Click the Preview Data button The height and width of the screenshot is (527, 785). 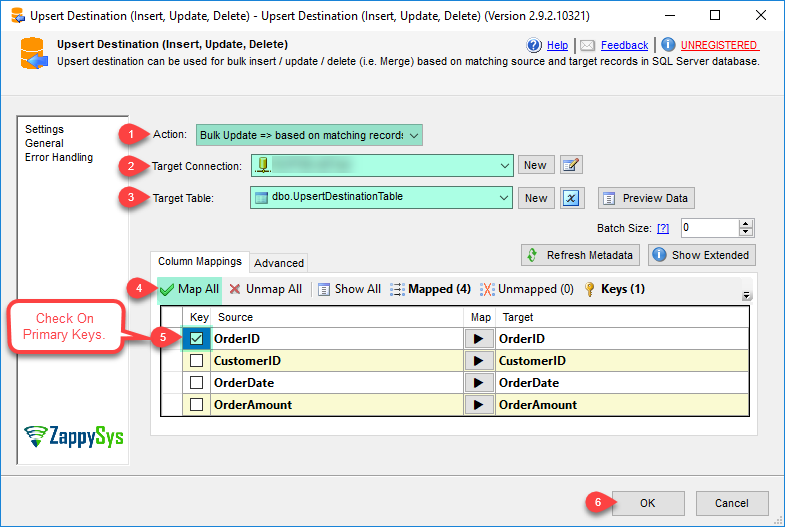click(646, 198)
